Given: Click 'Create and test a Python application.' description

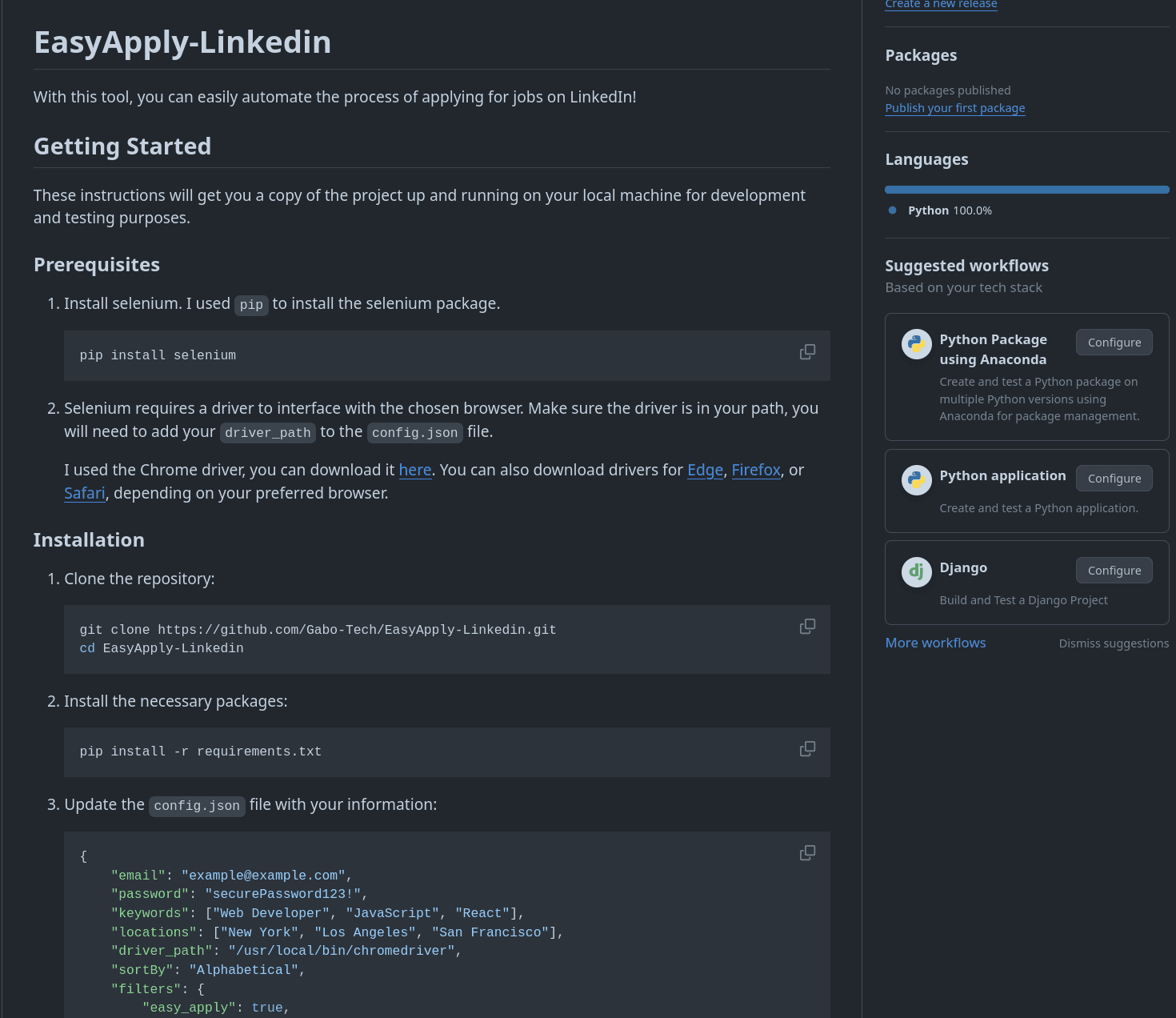Looking at the screenshot, I should pyautogui.click(x=1038, y=508).
